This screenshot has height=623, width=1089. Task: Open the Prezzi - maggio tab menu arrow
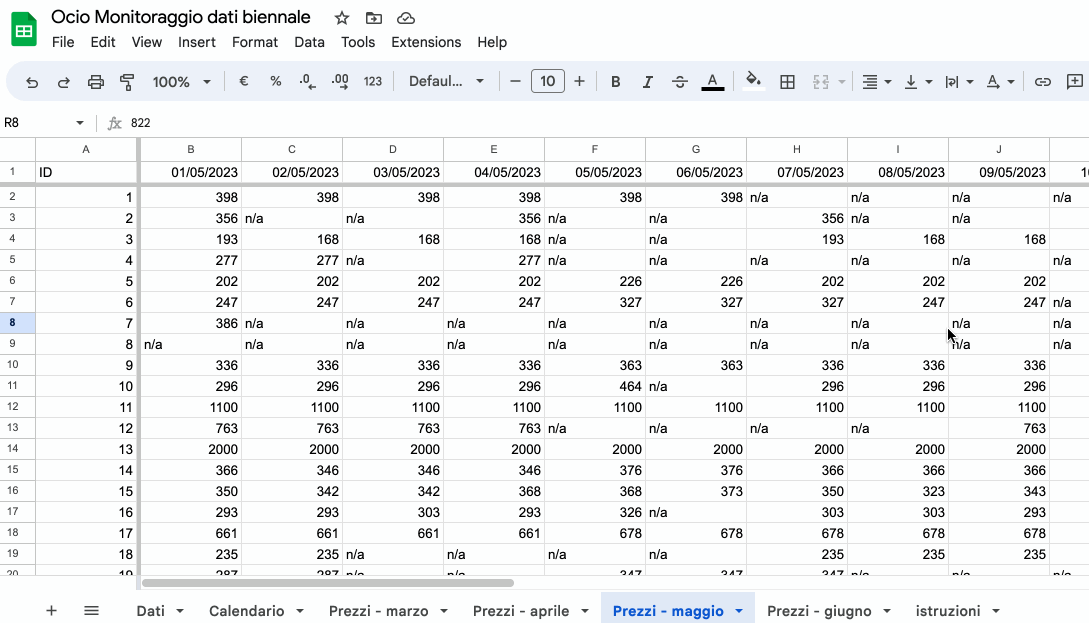pos(739,611)
